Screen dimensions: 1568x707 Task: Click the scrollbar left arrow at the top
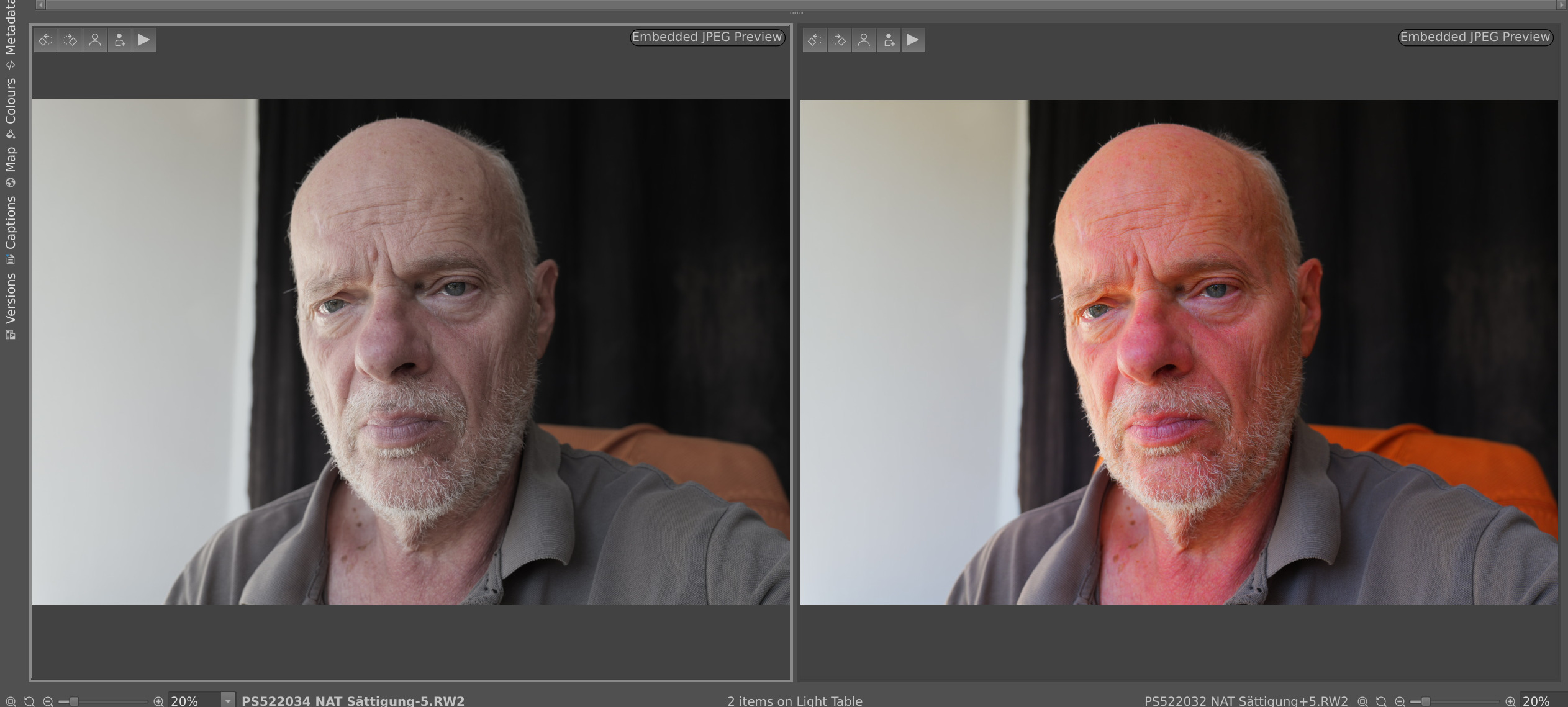click(x=41, y=5)
